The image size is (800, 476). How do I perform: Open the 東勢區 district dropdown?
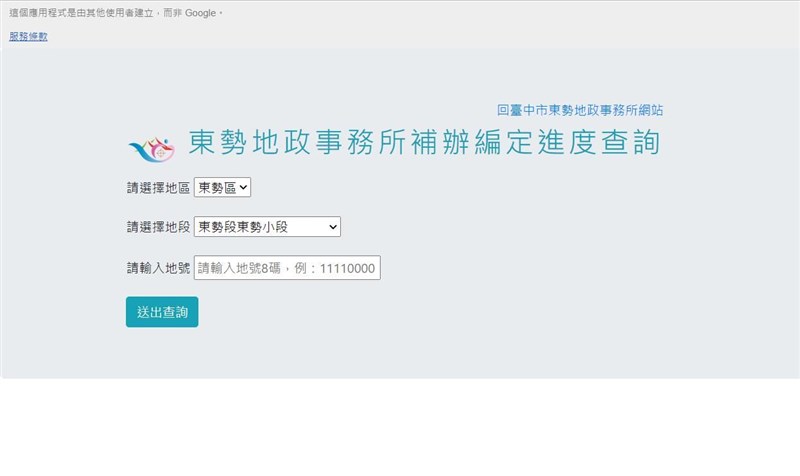tap(222, 187)
